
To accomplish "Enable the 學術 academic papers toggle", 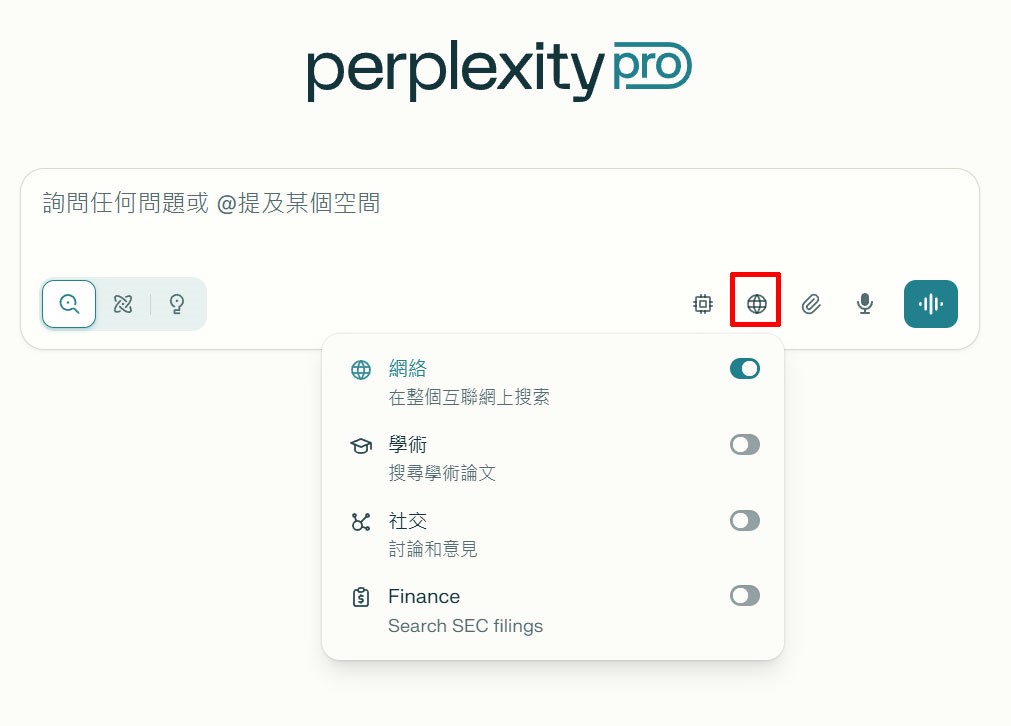I will click(x=745, y=445).
